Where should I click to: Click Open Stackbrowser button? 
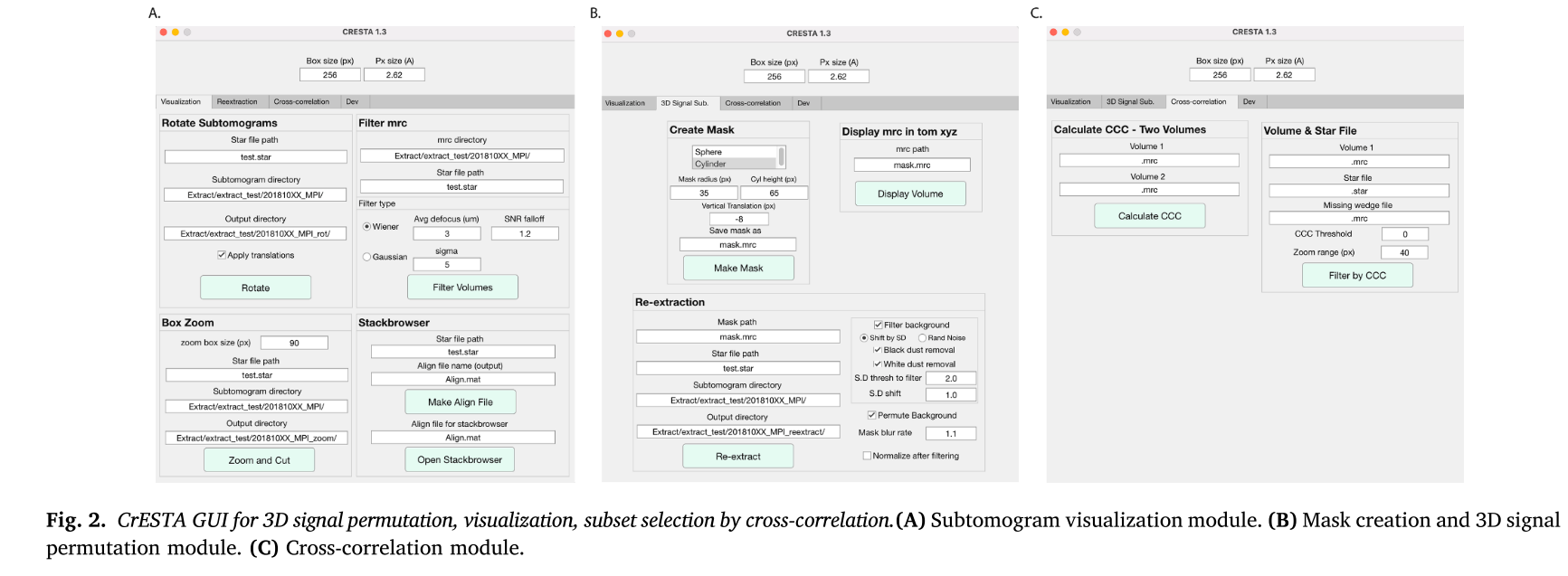tap(460, 459)
